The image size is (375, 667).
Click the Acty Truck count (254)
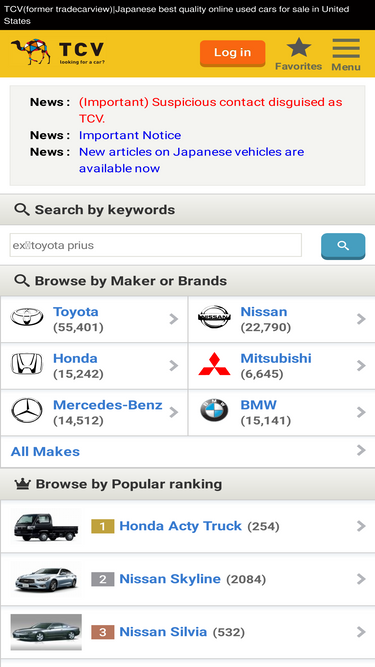pos(263,527)
